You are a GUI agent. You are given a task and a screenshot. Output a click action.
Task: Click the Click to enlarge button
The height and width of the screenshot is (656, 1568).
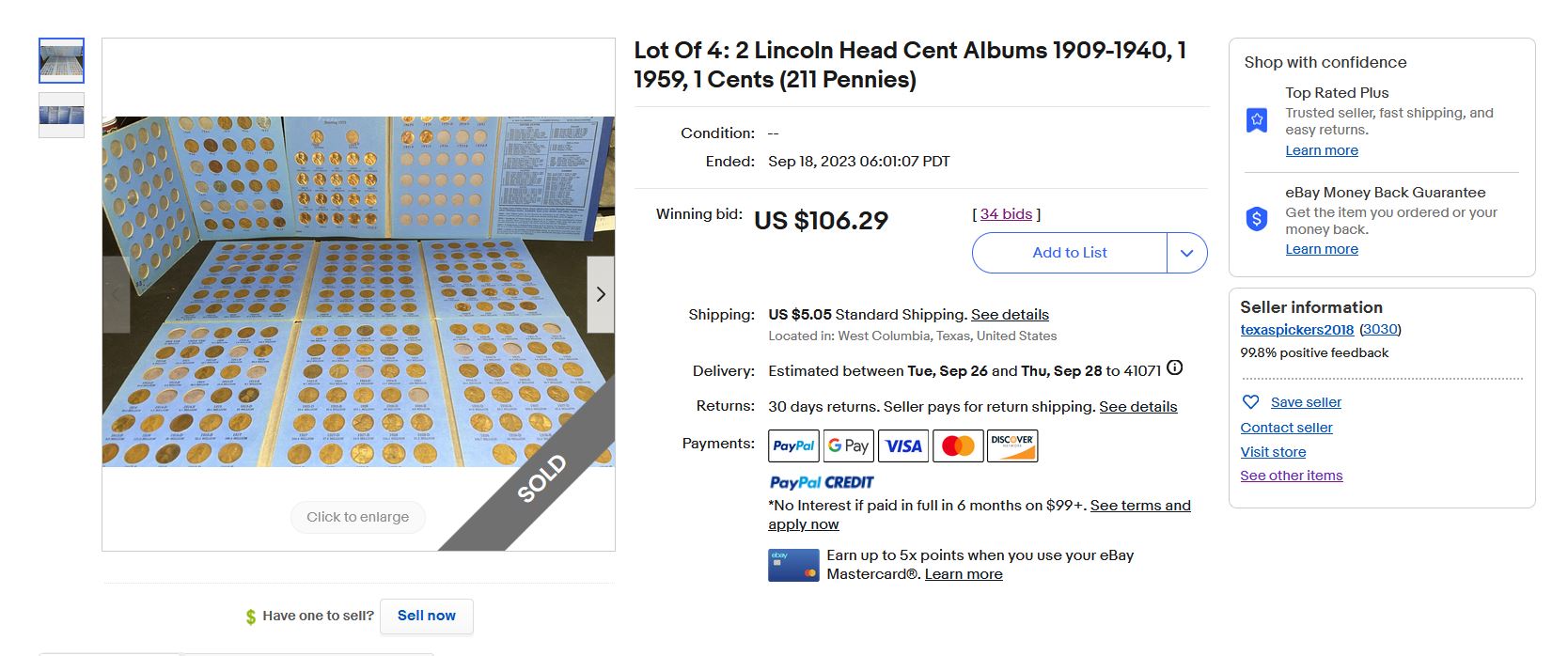(357, 517)
